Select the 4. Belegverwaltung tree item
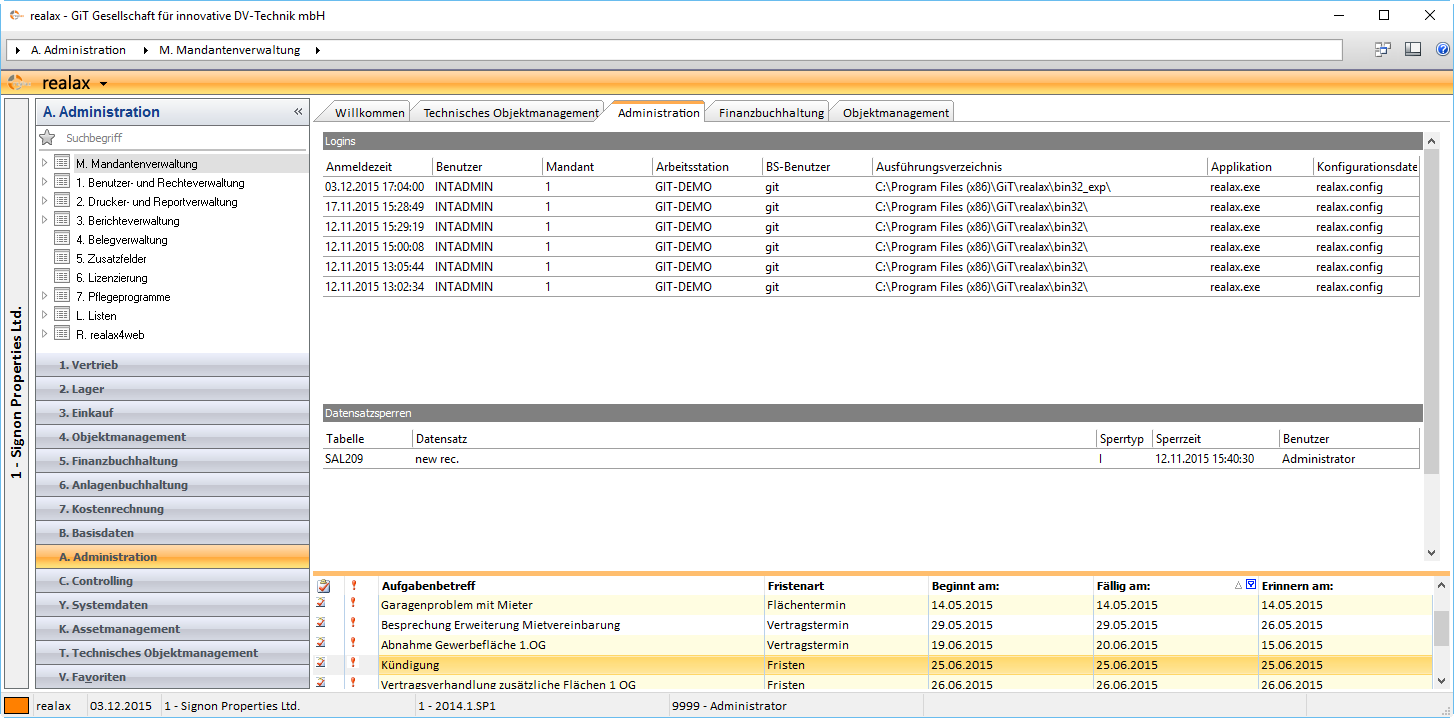This screenshot has height=718, width=1454. (x=122, y=239)
